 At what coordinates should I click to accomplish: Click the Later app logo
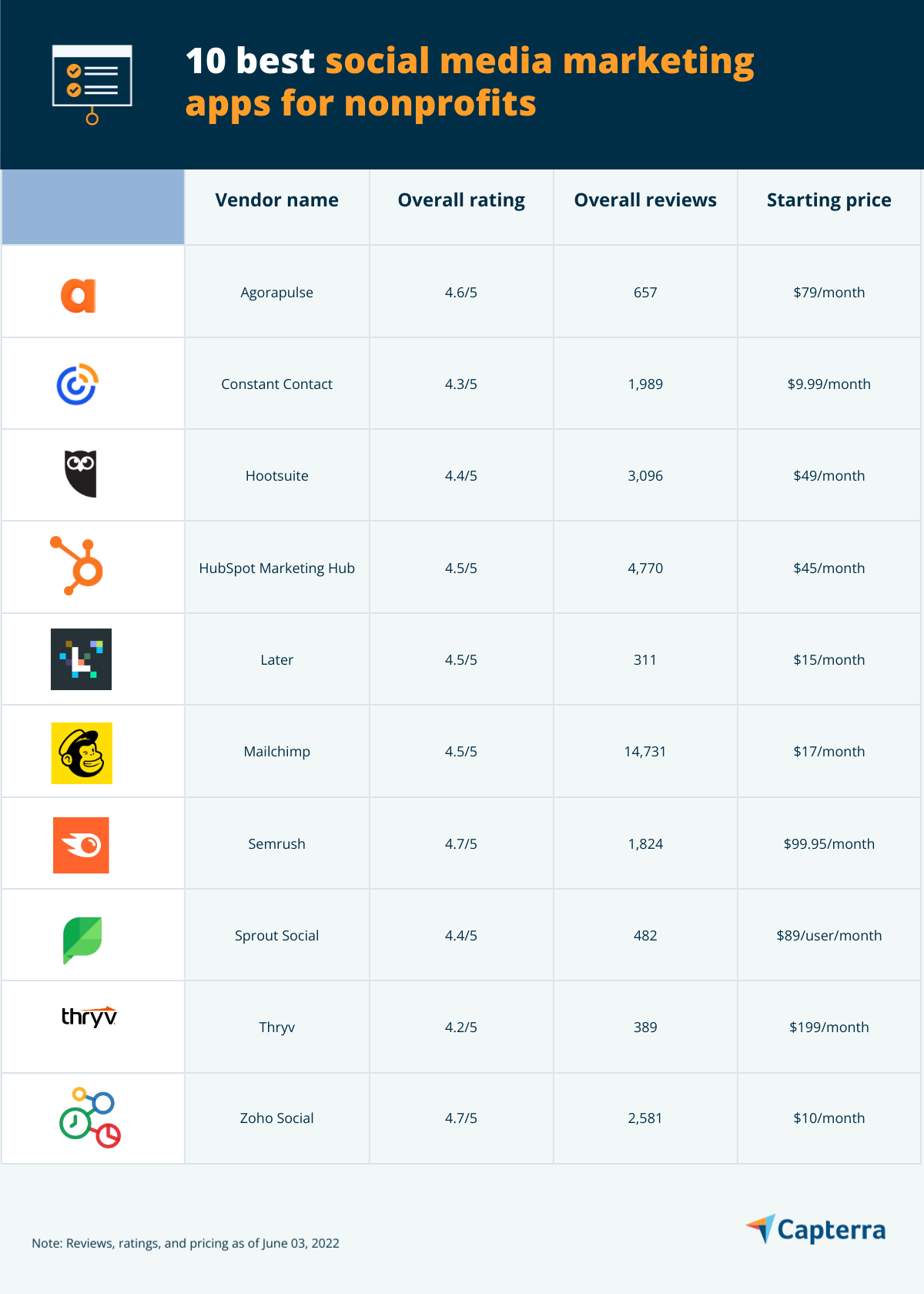(81, 659)
